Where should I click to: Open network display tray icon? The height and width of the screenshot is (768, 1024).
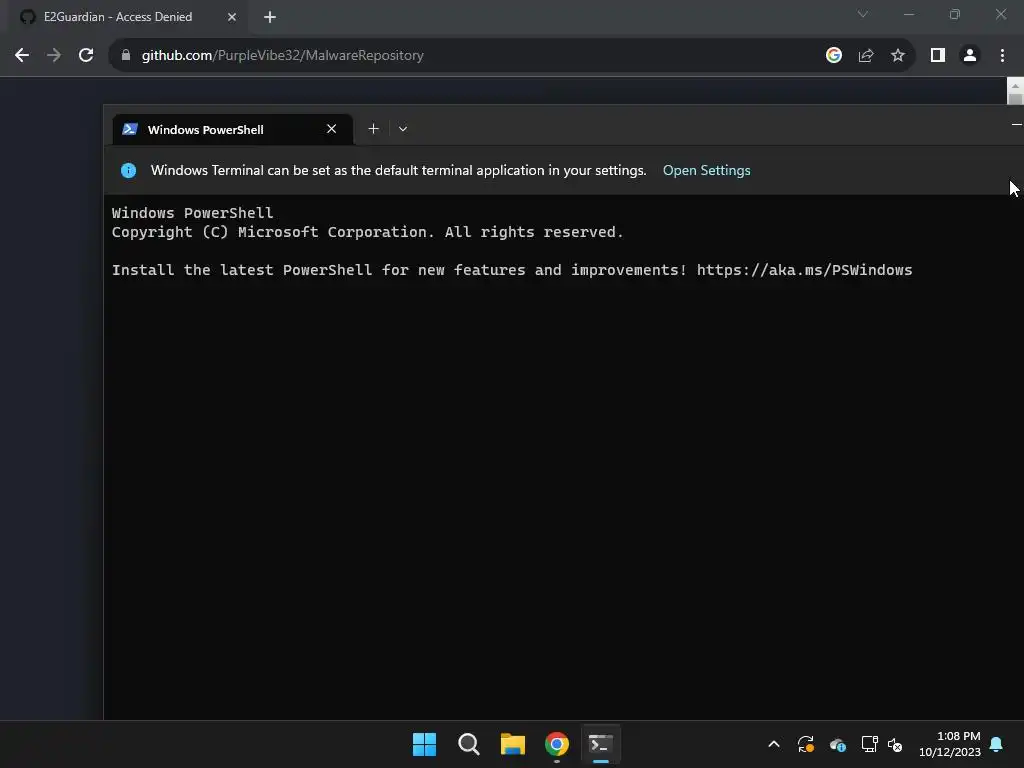click(x=869, y=744)
